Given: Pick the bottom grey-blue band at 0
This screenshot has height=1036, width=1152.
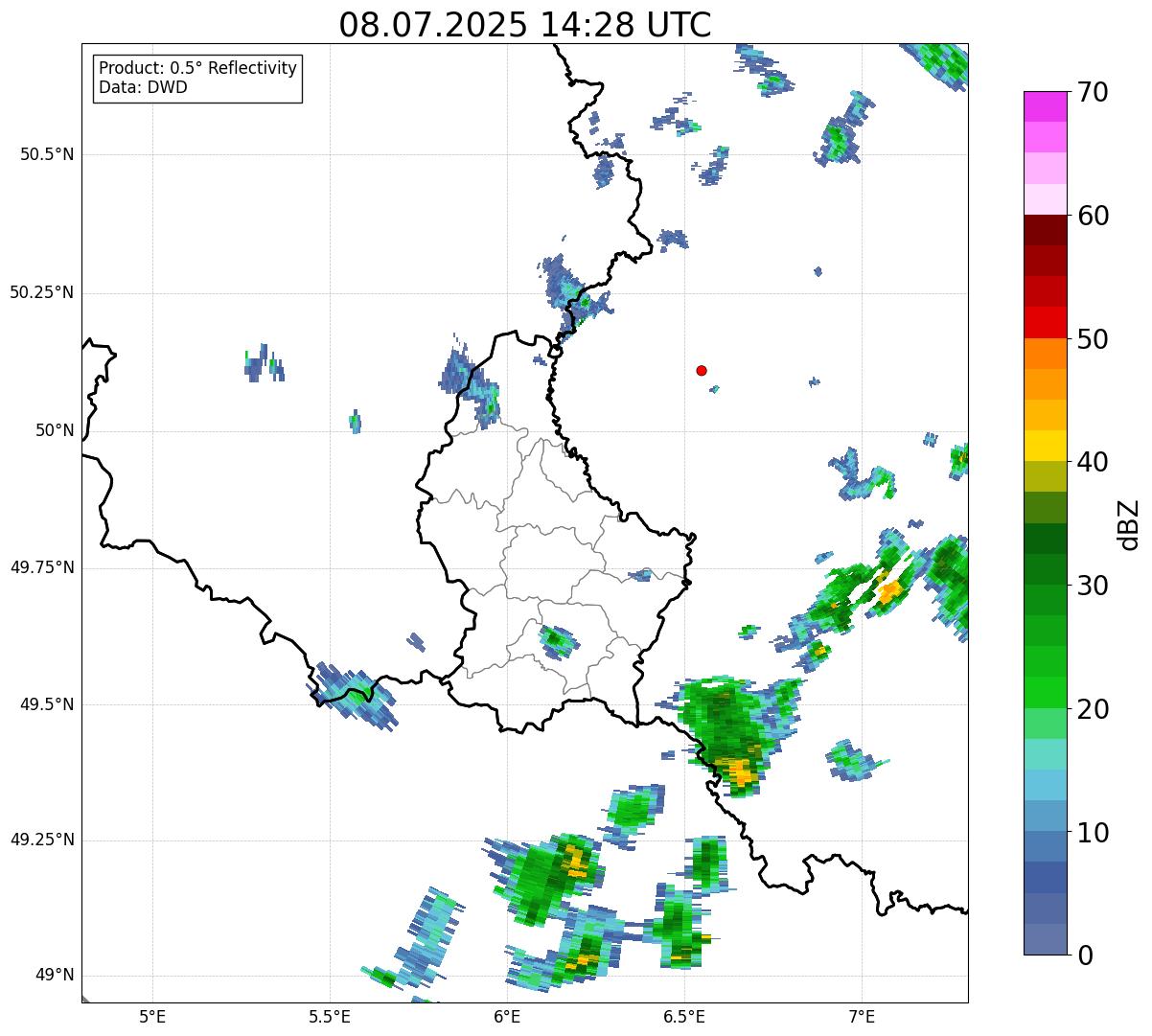Looking at the screenshot, I should click(1045, 939).
